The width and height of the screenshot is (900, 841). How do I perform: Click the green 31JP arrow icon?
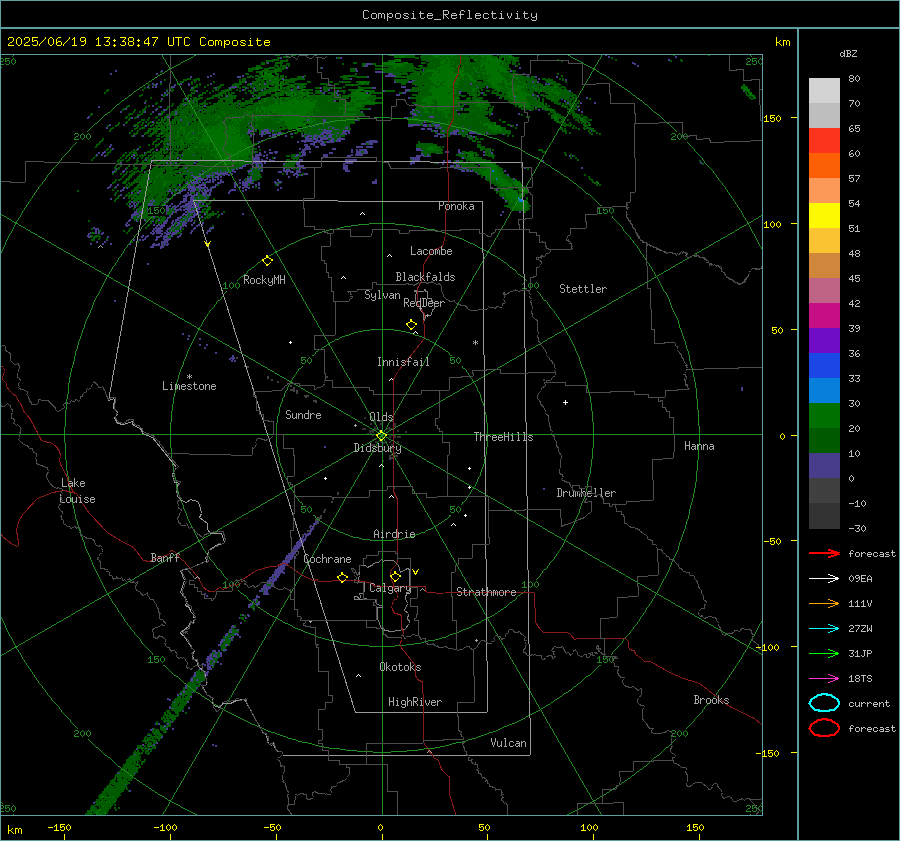pyautogui.click(x=824, y=653)
